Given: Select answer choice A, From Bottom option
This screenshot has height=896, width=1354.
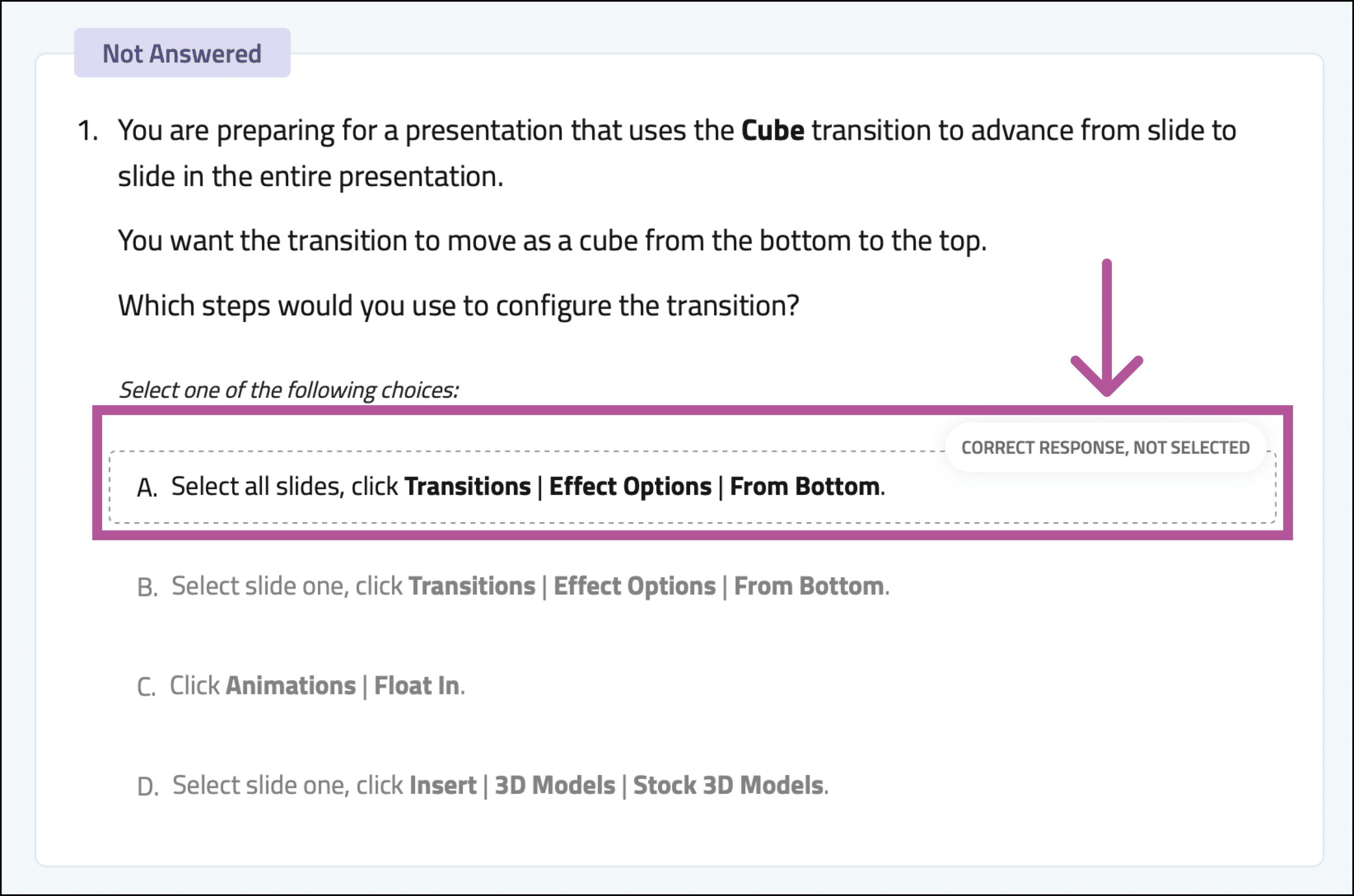Looking at the screenshot, I should click(692, 487).
